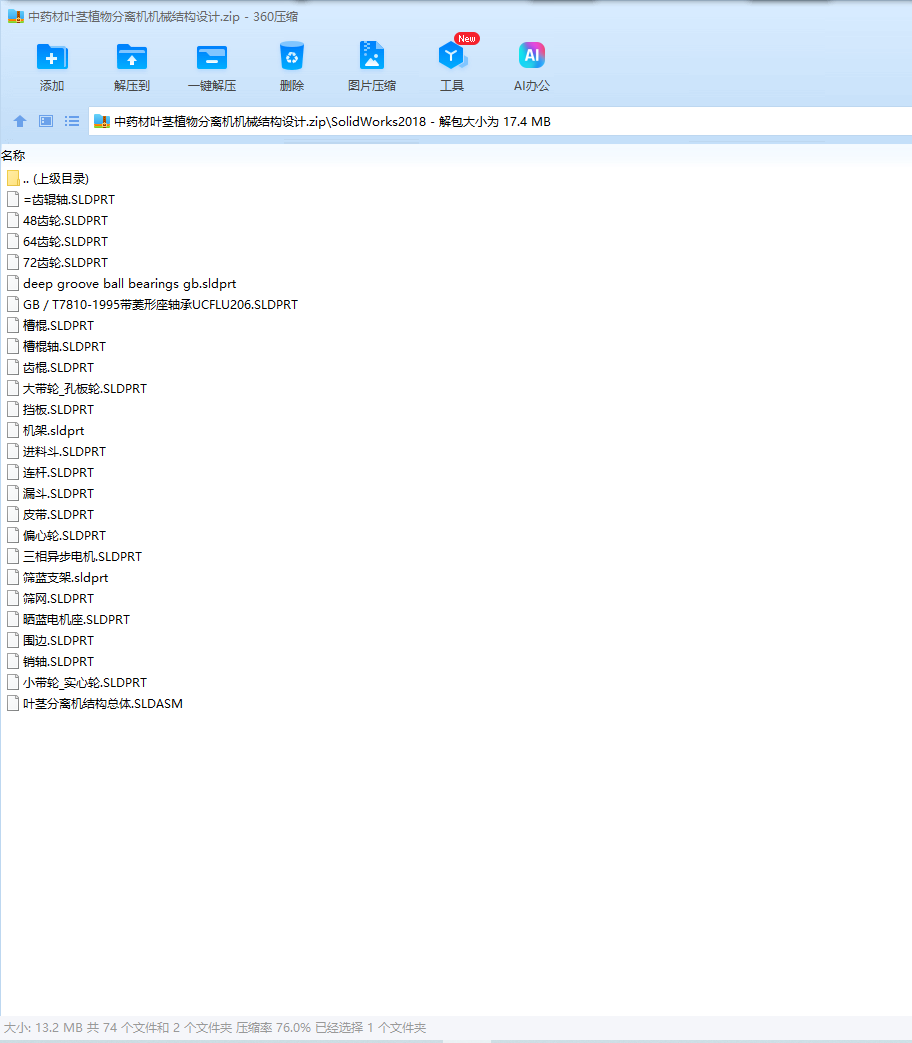Click the archive path address field
The width and height of the screenshot is (912, 1043).
500,121
